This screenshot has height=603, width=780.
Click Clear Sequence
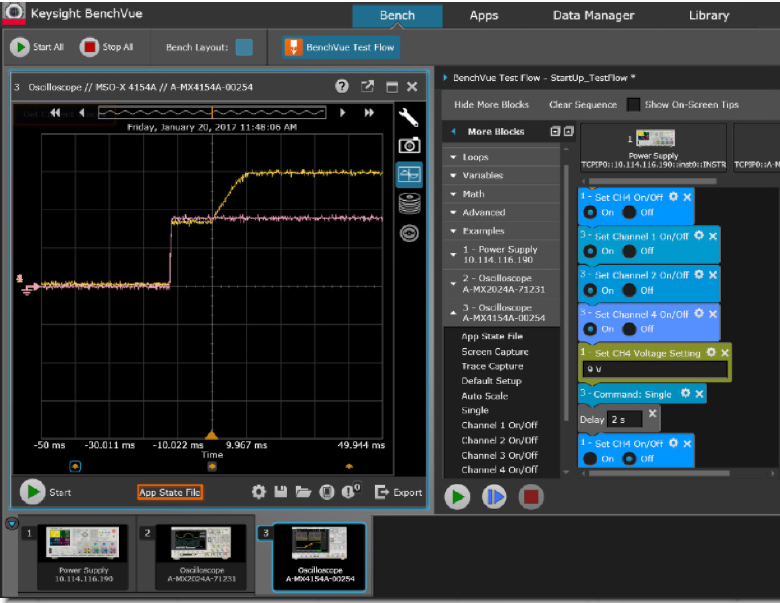[583, 104]
